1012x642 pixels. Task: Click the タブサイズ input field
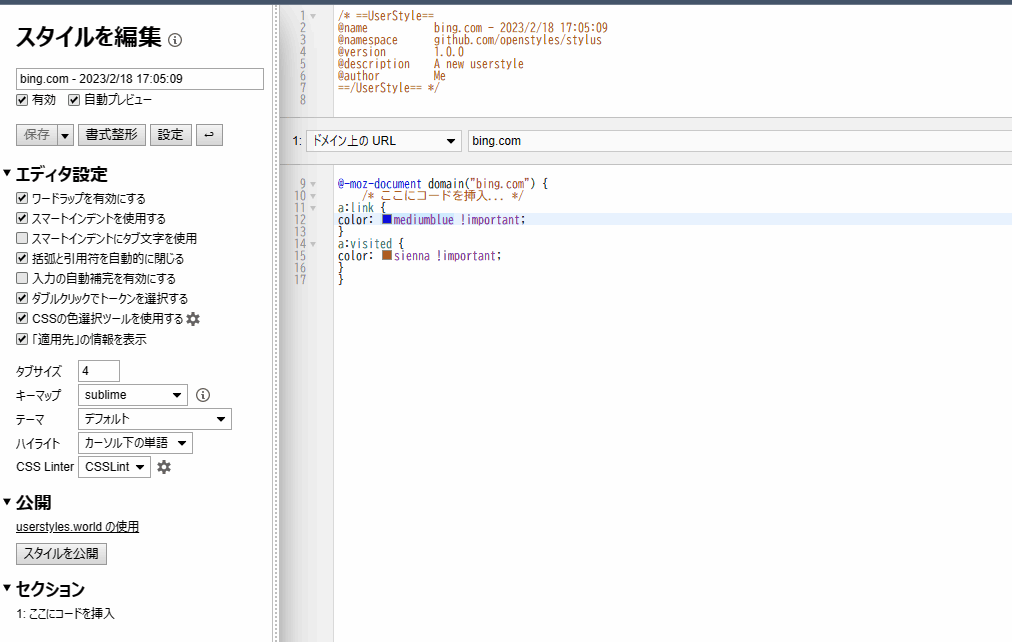coord(99,371)
